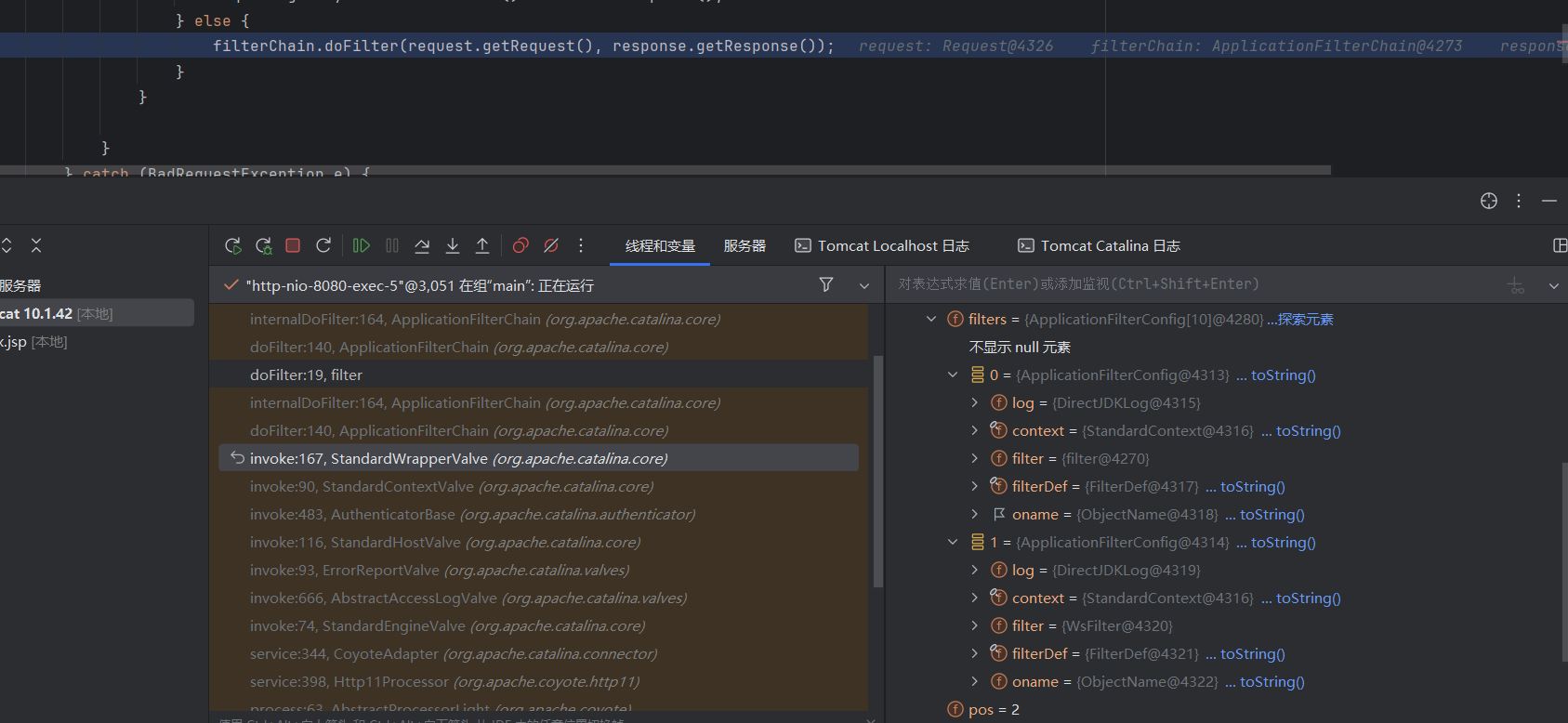Toggle the layout settings icon at far right
Image resolution: width=1568 pixels, height=723 pixels.
pyautogui.click(x=1559, y=245)
